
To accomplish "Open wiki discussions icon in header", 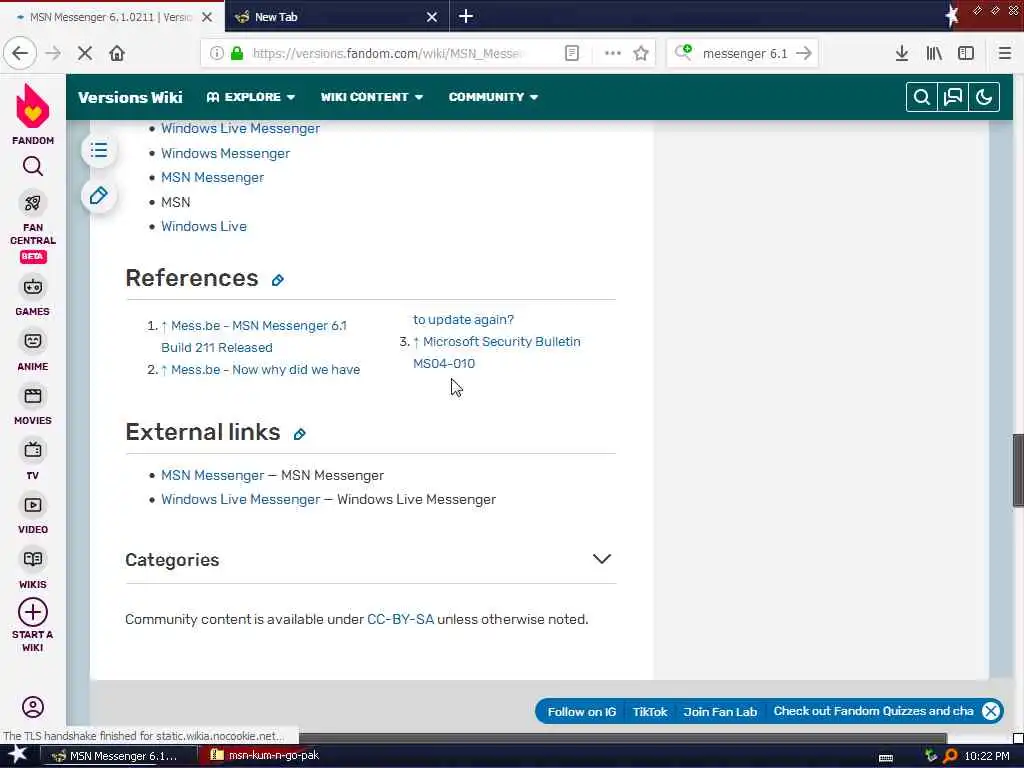I will [x=953, y=97].
